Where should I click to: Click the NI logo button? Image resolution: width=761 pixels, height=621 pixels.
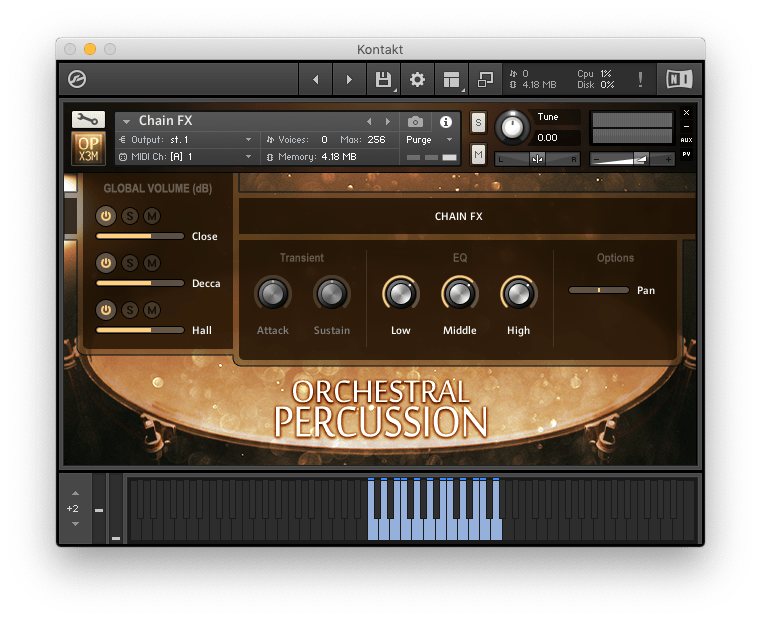[679, 79]
